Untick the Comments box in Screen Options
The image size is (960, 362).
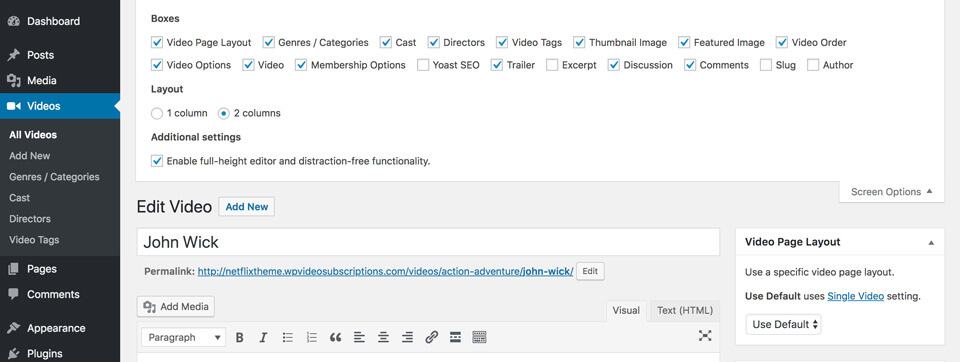pyautogui.click(x=690, y=65)
